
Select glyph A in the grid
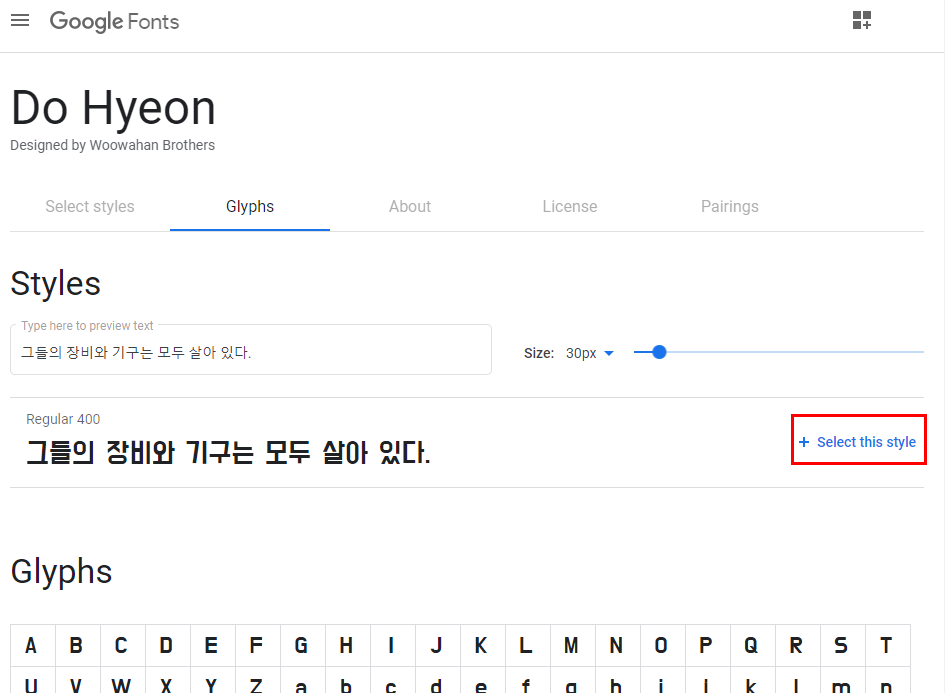(33, 645)
